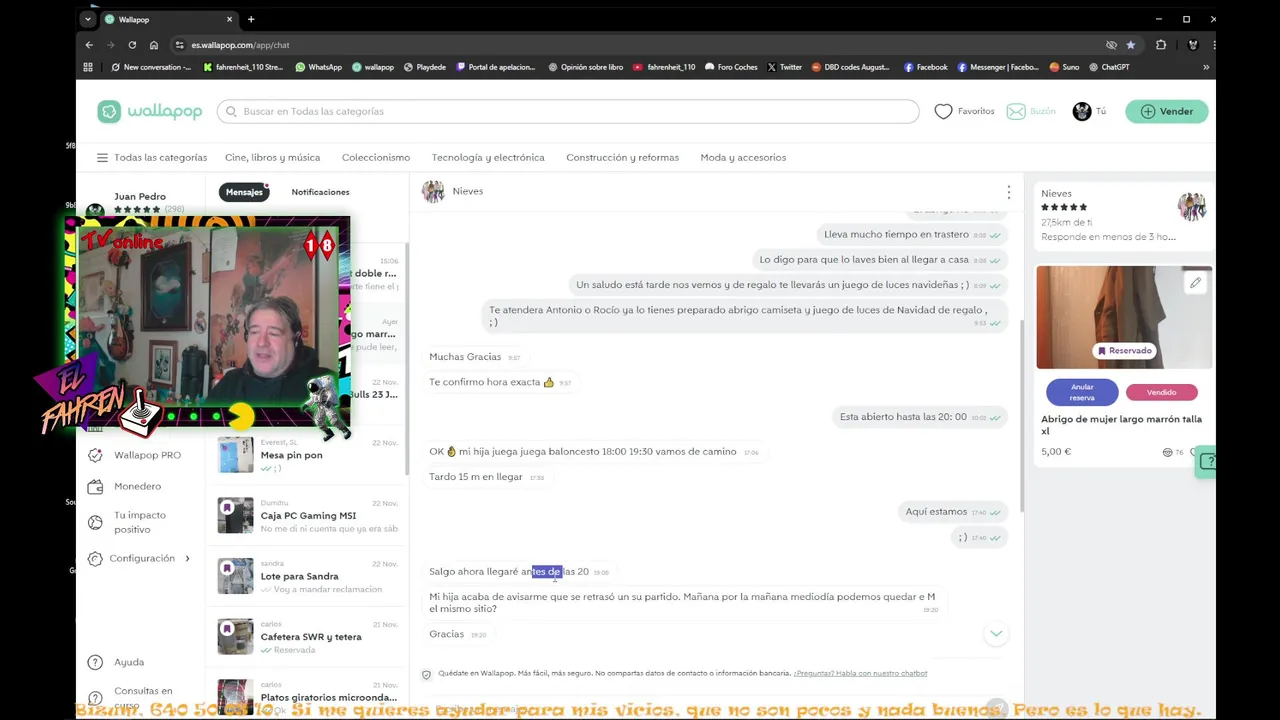The width and height of the screenshot is (1280, 720).
Task: Open Tecnología y electrónica category
Action: tap(488, 157)
